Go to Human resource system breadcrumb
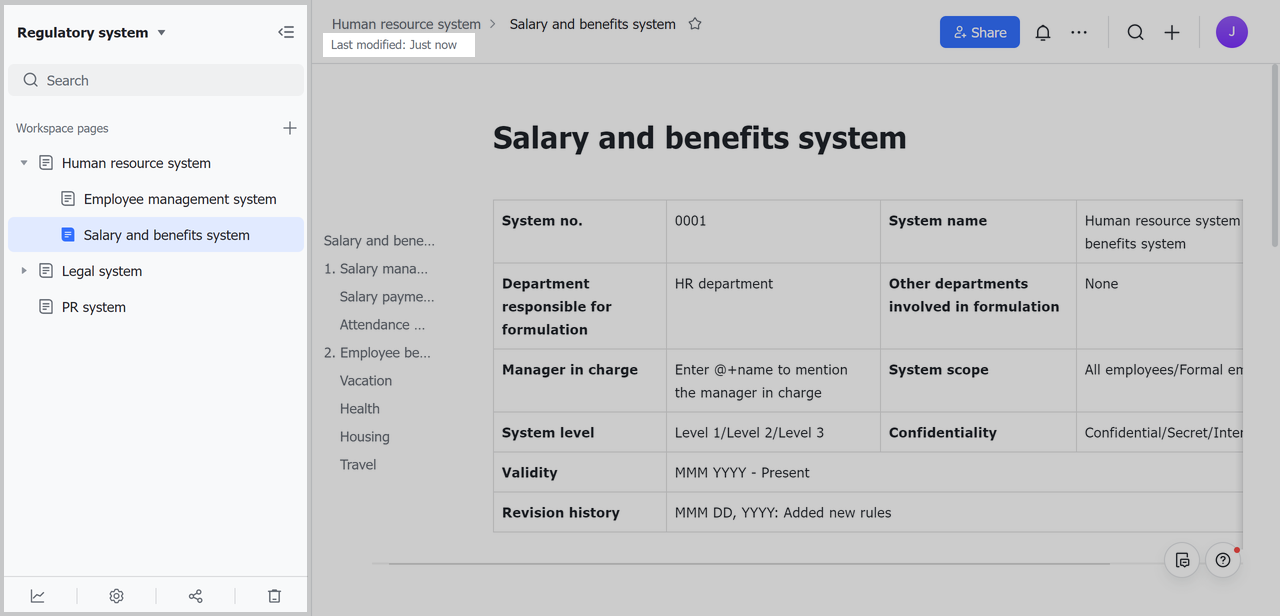The height and width of the screenshot is (616, 1280). [x=406, y=24]
